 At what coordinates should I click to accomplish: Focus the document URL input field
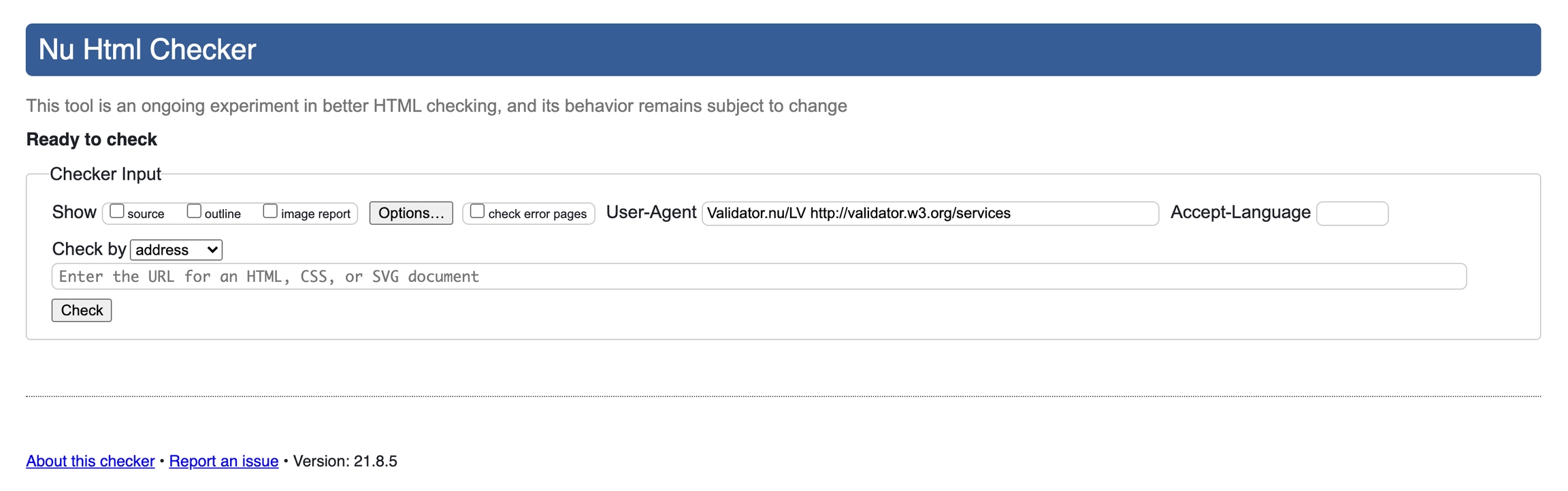click(x=759, y=276)
